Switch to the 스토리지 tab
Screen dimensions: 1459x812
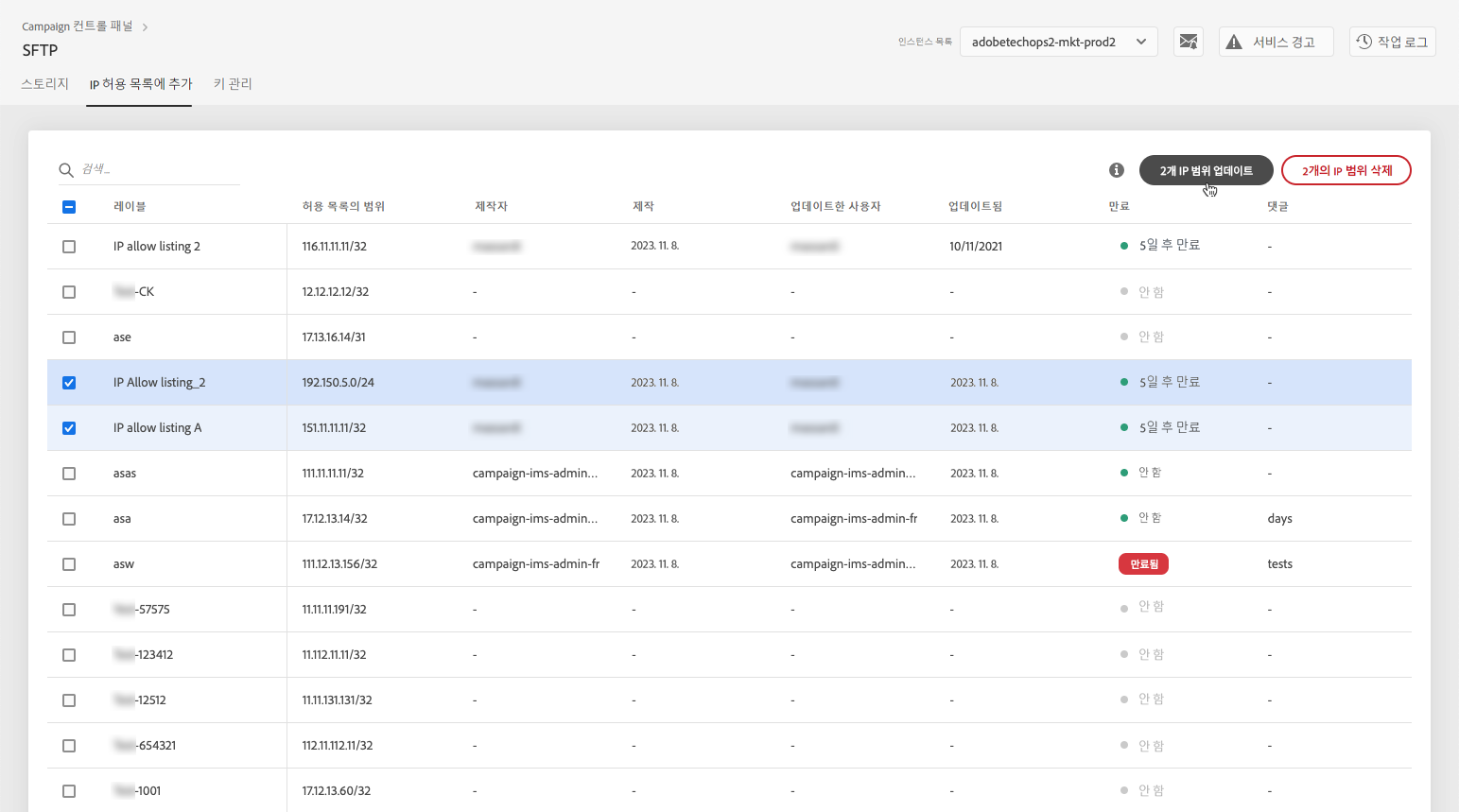45,84
